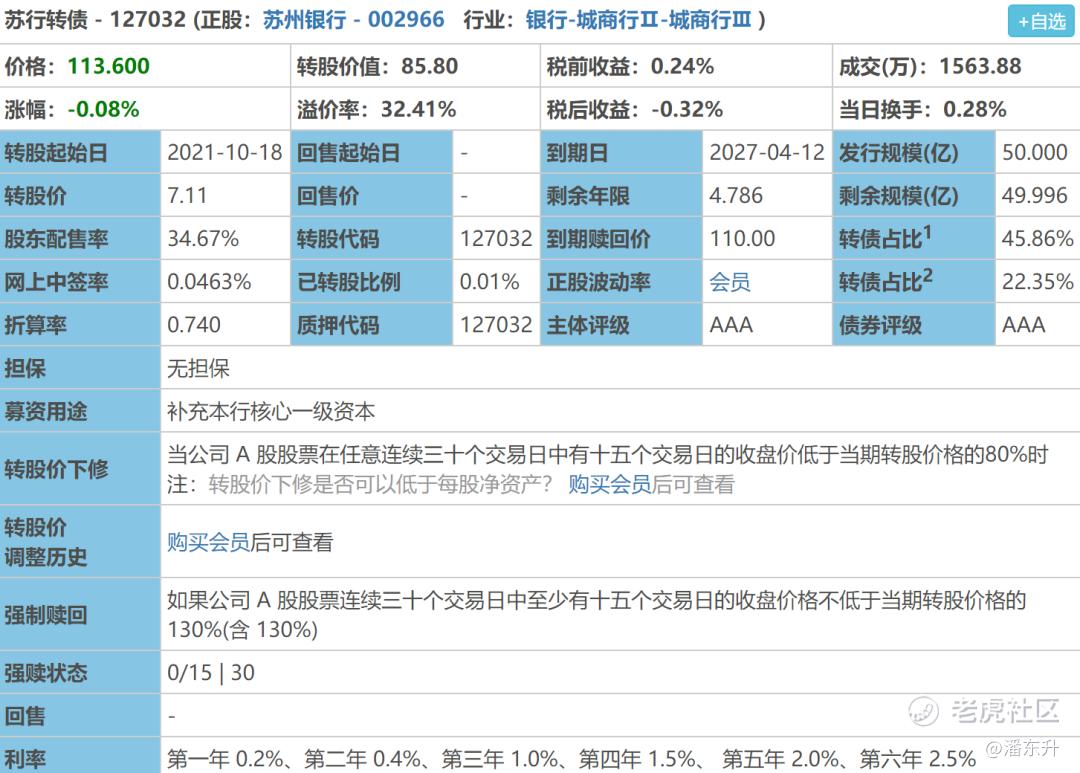This screenshot has width=1080, height=773.
Task: Click 购买会员 link in 转股价下修 row
Action: click(610, 484)
